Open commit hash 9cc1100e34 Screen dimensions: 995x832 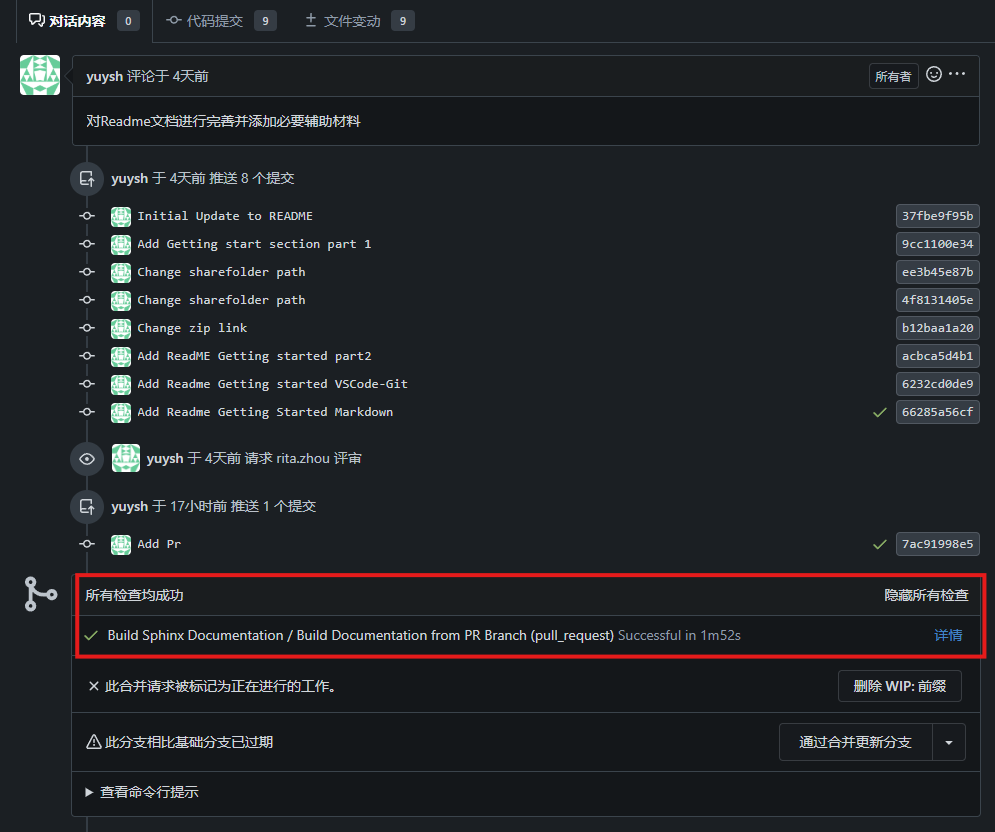point(937,244)
